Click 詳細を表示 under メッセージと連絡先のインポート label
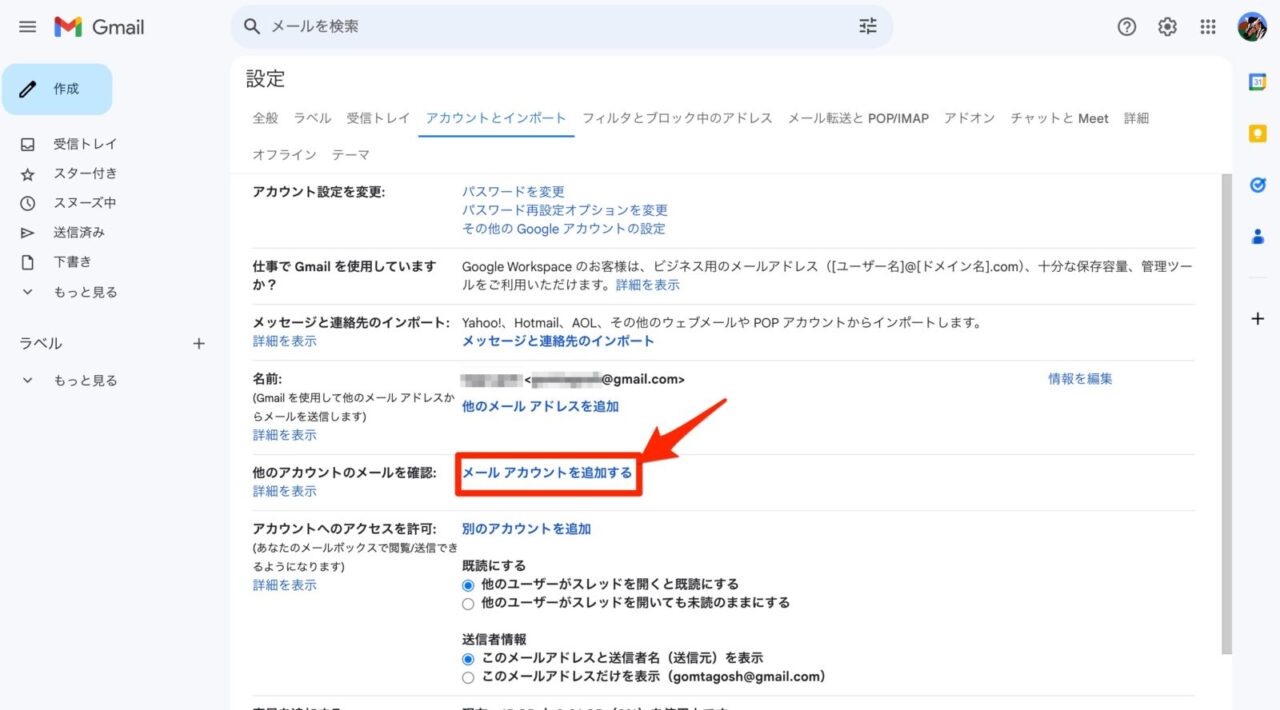 pos(285,341)
